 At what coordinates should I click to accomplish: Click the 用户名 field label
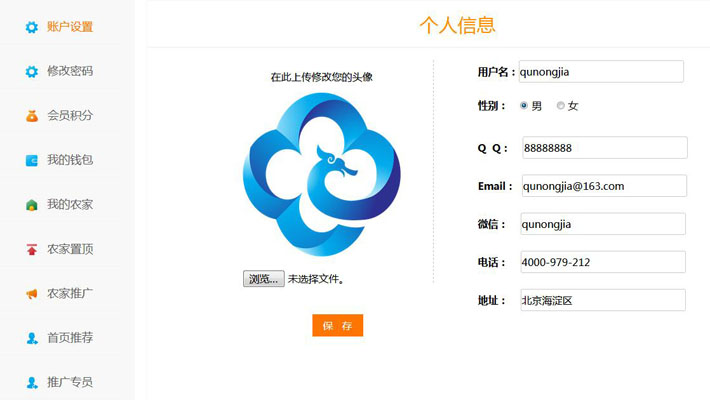(497, 72)
